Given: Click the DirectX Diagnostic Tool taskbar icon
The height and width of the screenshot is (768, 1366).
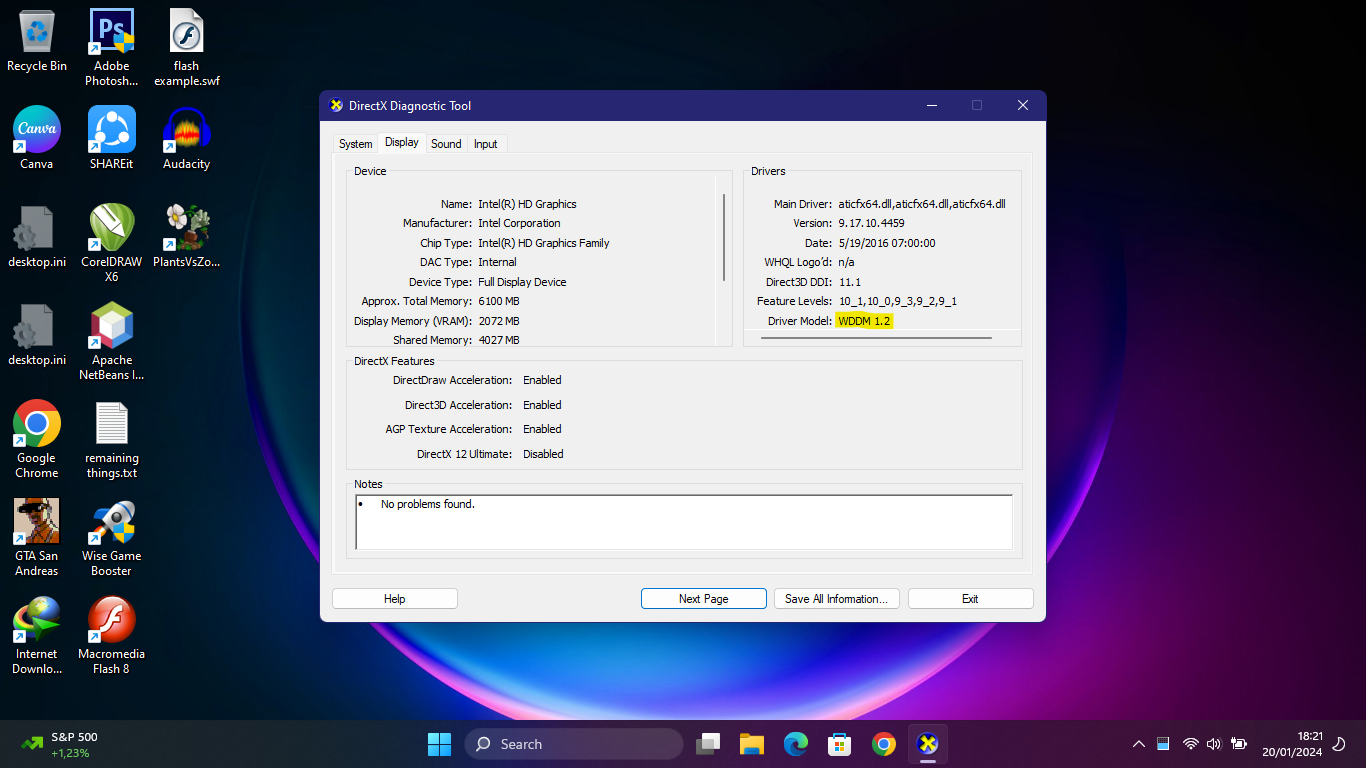Looking at the screenshot, I should point(928,744).
